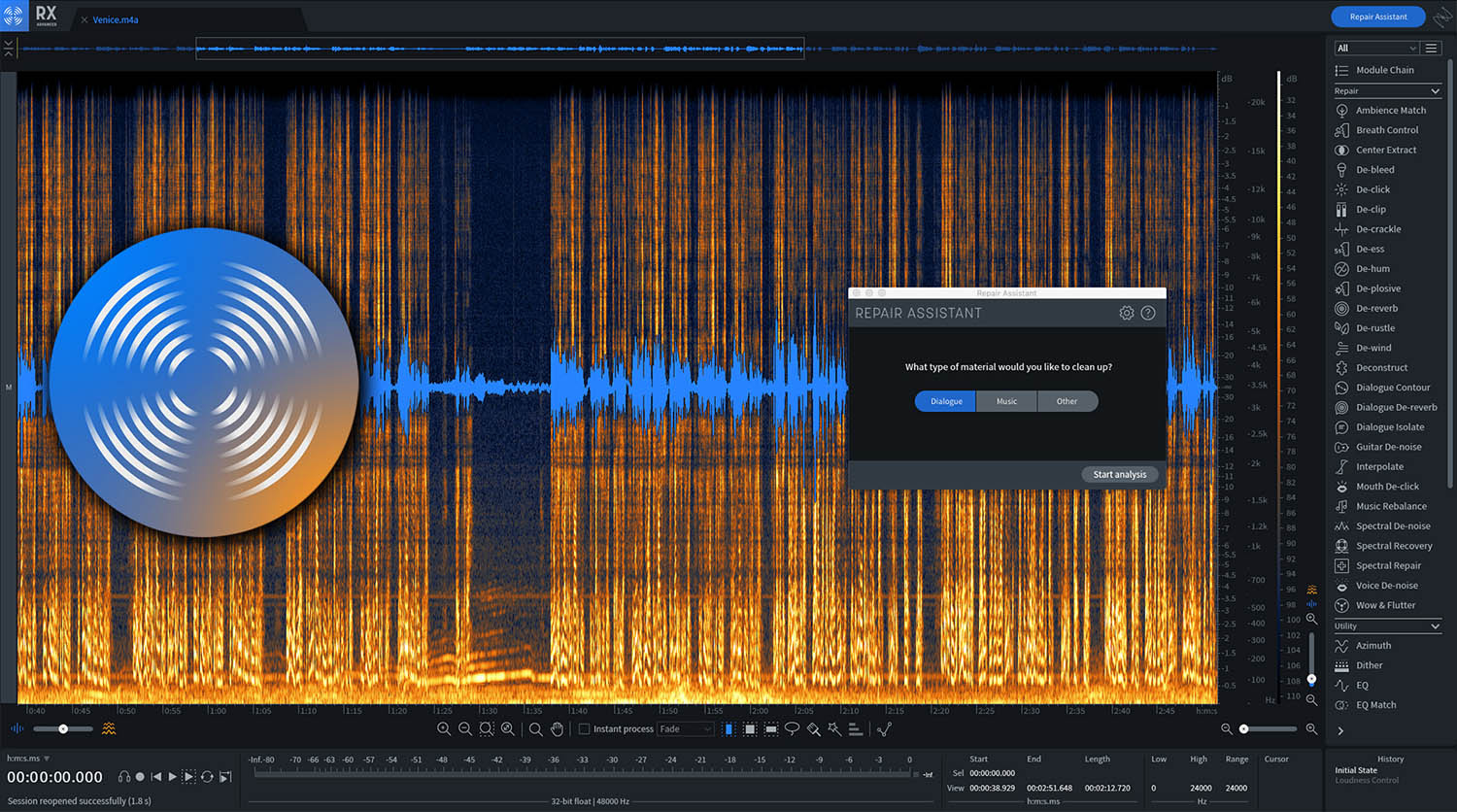This screenshot has height=812, width=1457.
Task: Select the Lasso selection tool
Action: click(x=792, y=728)
